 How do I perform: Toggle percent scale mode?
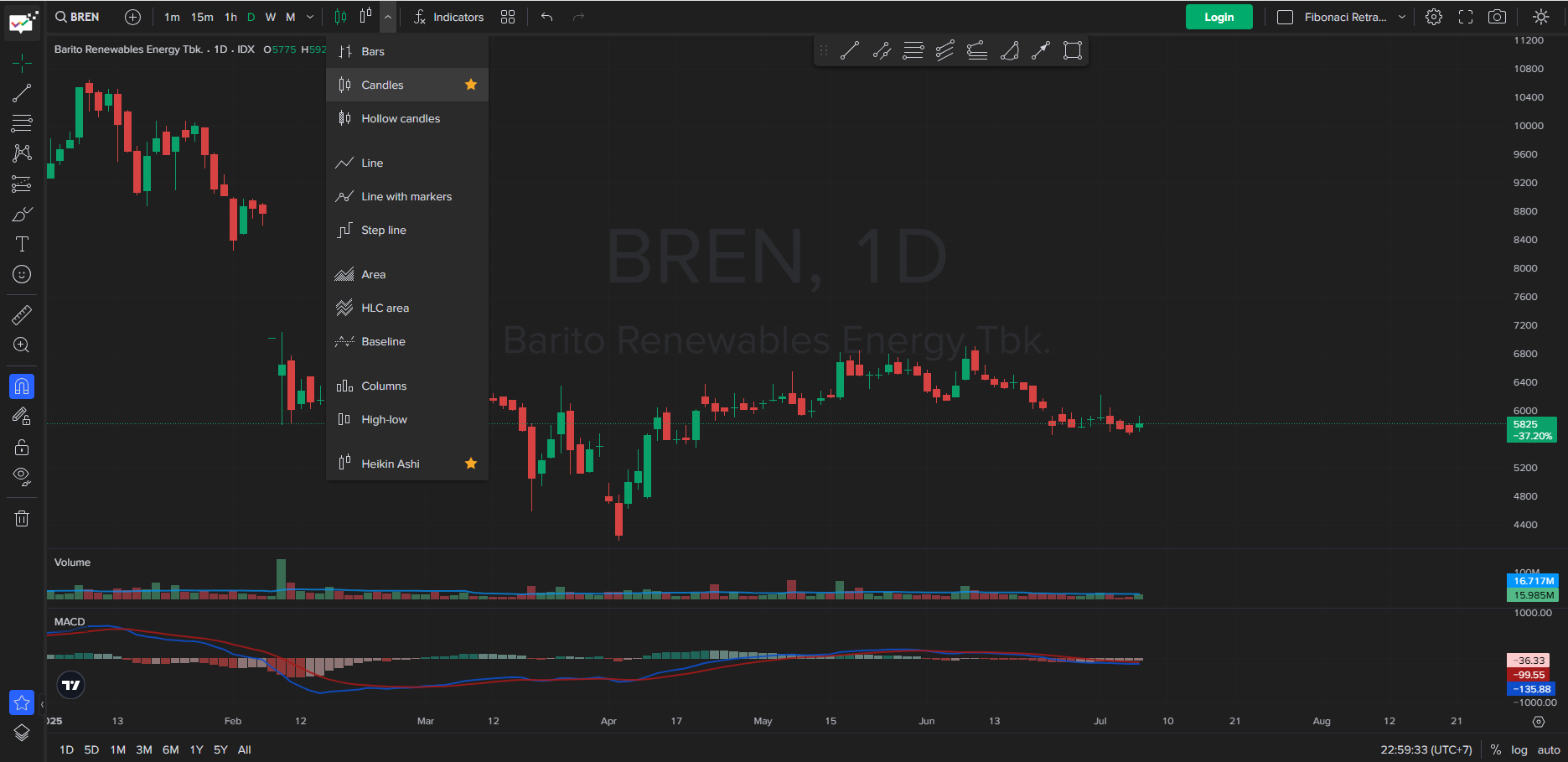[x=1495, y=749]
